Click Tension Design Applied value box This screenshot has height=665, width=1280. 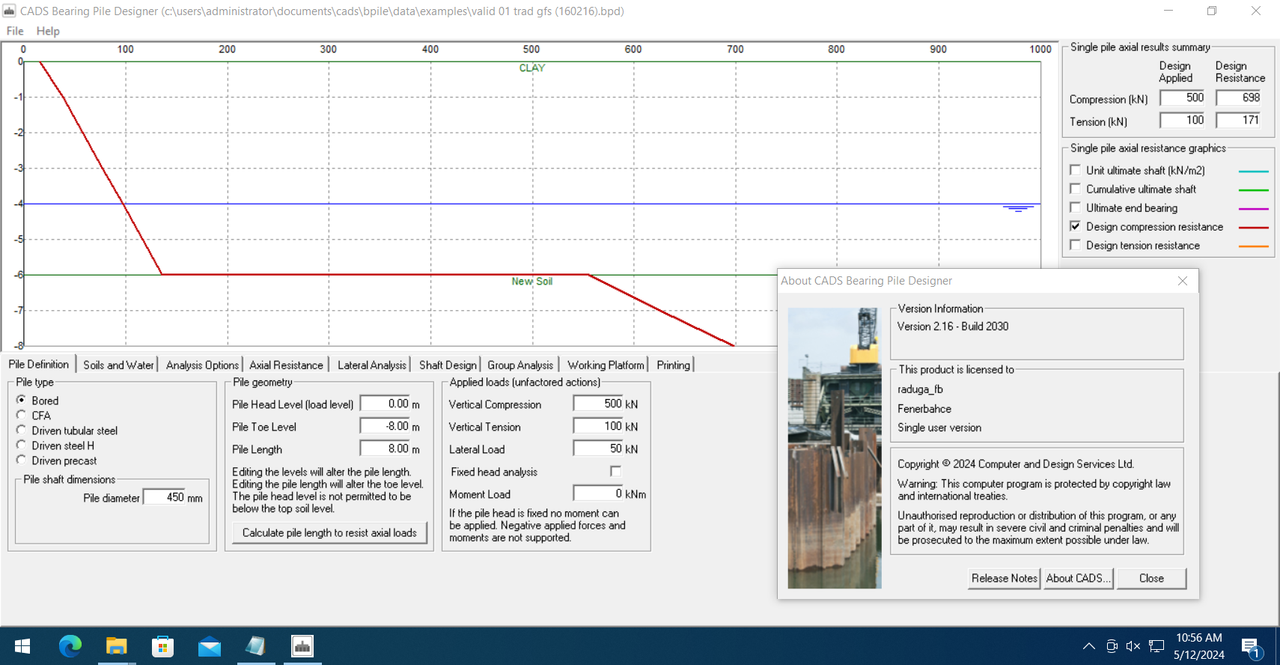[x=1183, y=120]
